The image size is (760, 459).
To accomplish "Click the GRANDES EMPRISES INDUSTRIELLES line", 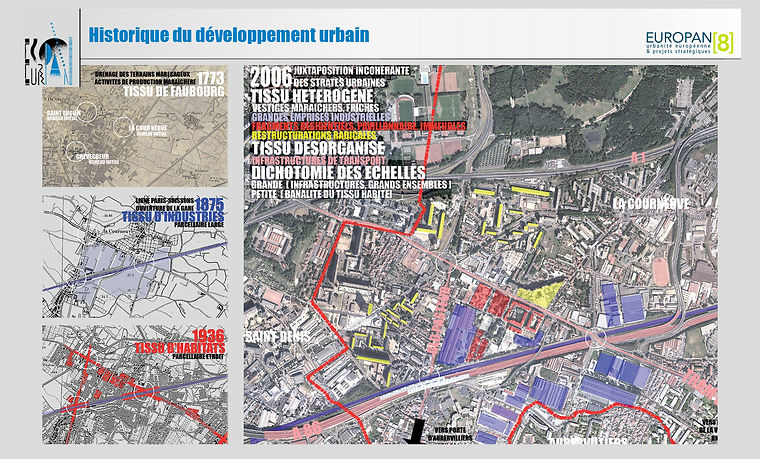I will [320, 117].
